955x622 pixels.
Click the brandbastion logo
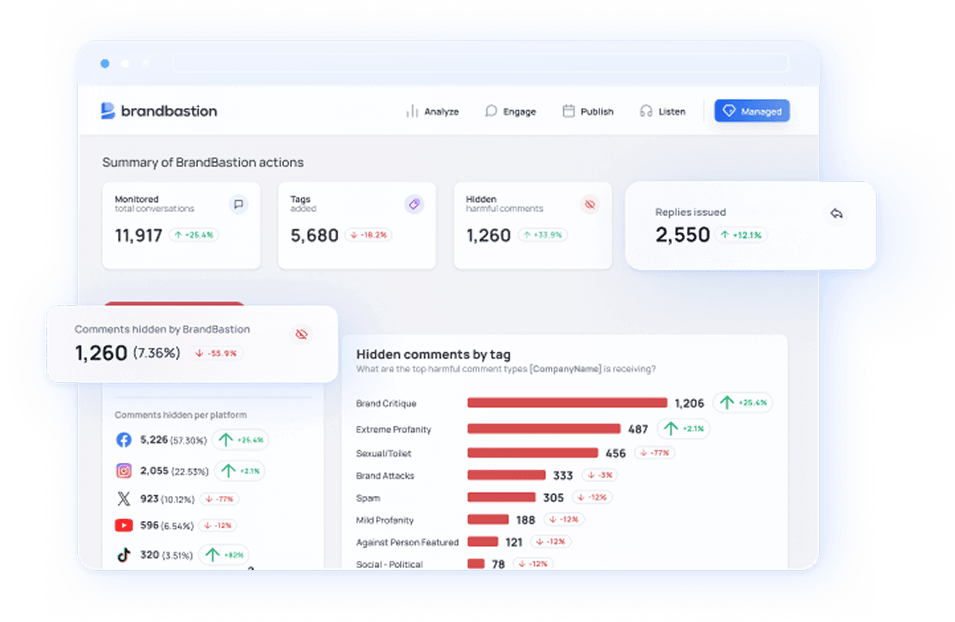click(159, 111)
